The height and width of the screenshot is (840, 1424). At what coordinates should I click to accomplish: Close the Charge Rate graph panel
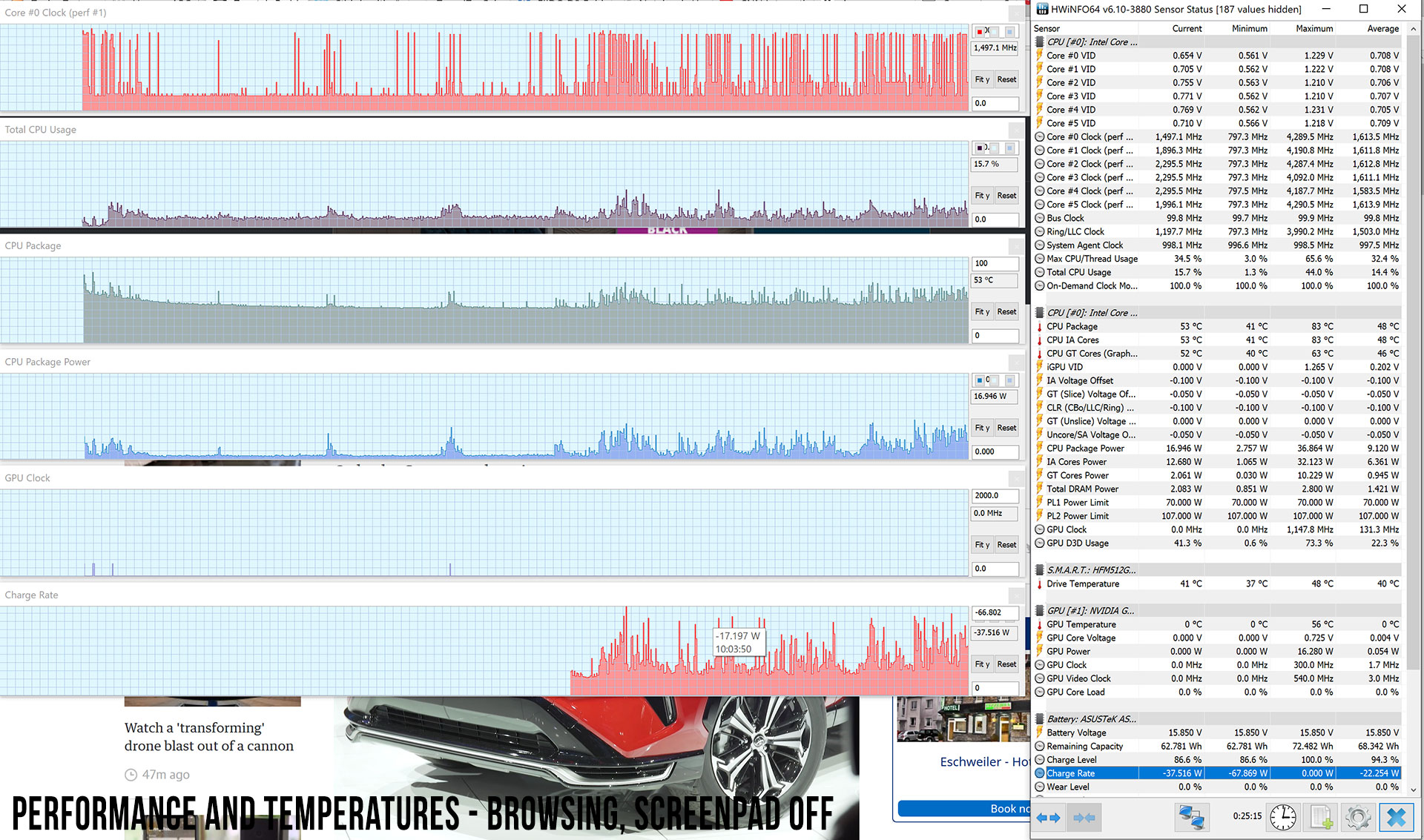1016,595
